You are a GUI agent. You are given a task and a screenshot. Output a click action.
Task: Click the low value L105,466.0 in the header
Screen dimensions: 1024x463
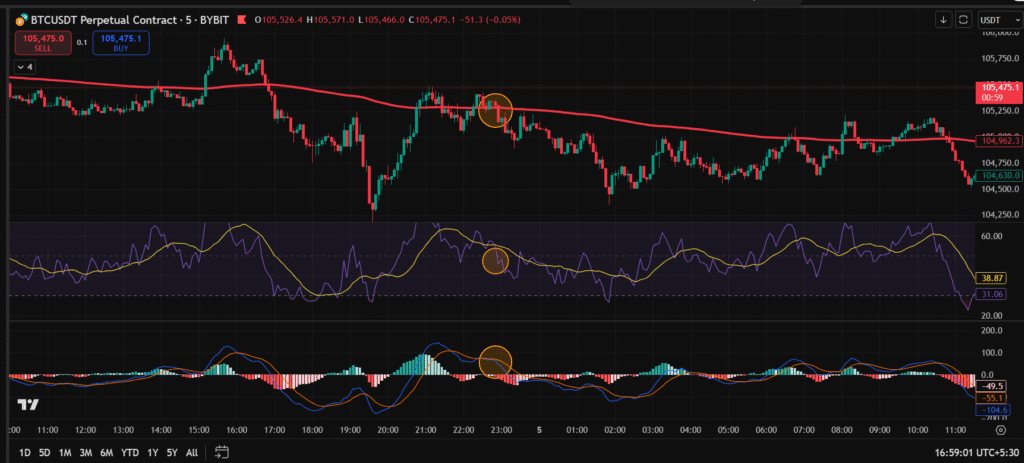click(x=381, y=20)
